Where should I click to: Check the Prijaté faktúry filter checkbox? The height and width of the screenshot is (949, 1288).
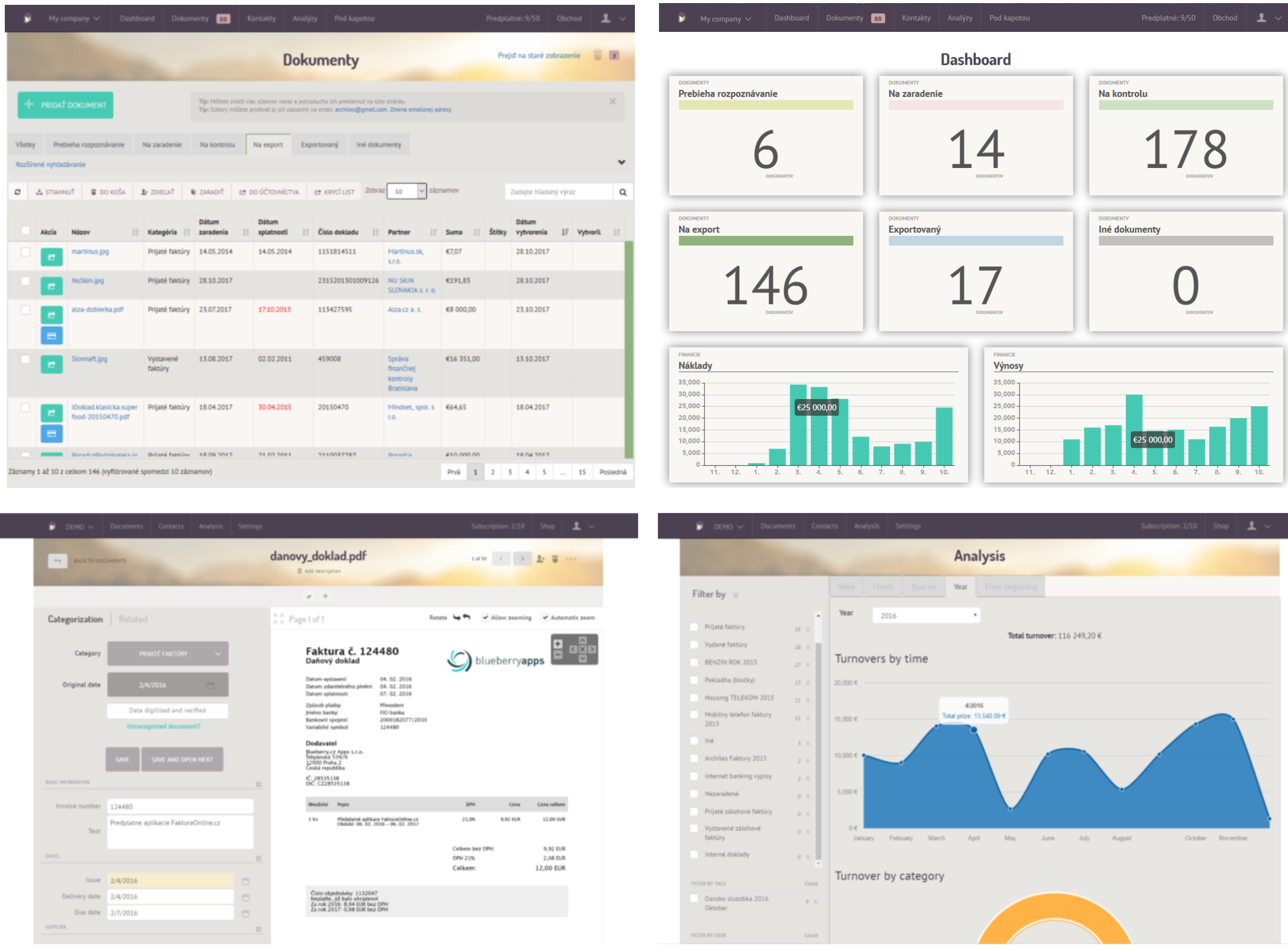[694, 627]
